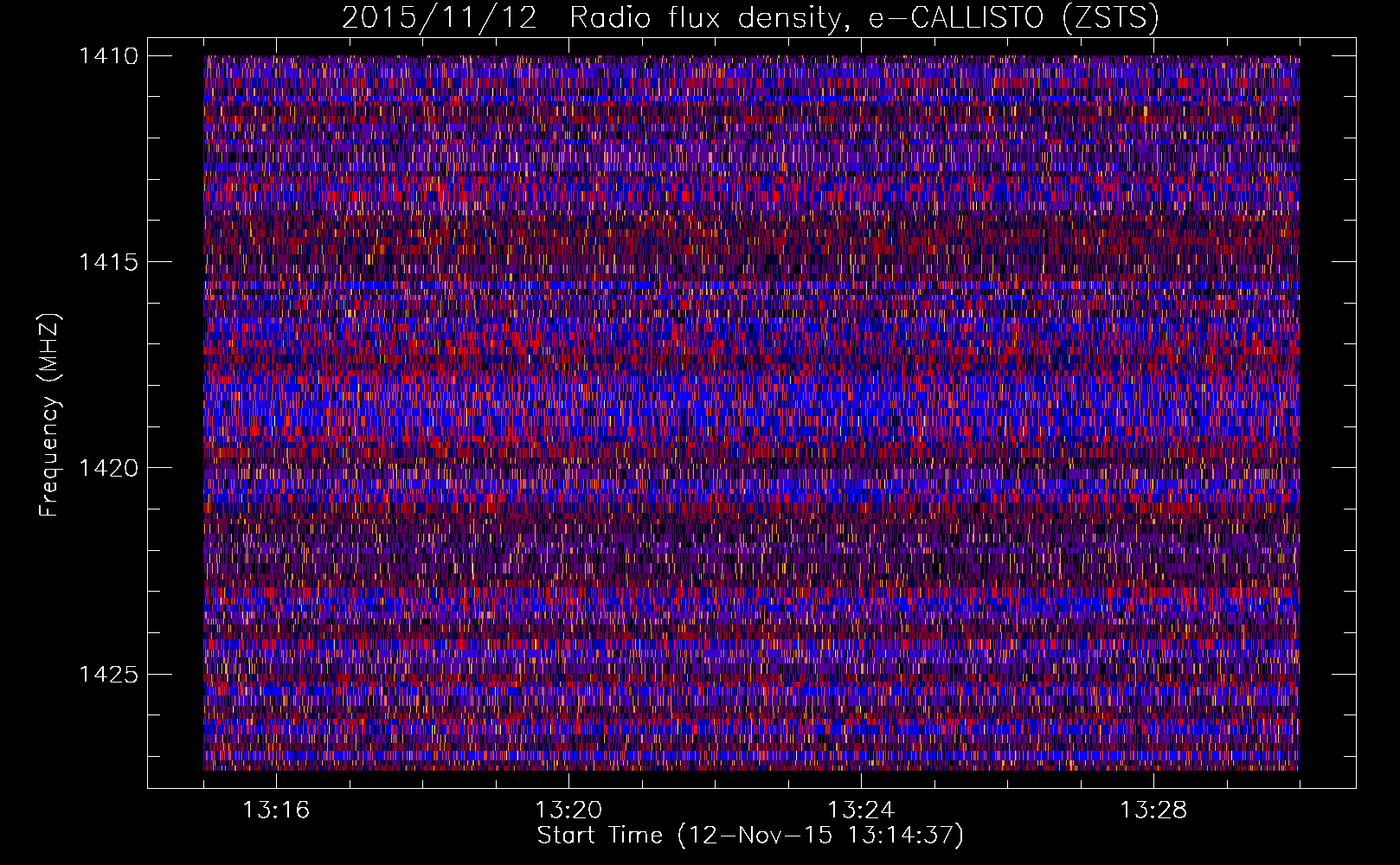Click the 13:20 time tick label
Screen dimensions: 1400x865
tap(568, 811)
